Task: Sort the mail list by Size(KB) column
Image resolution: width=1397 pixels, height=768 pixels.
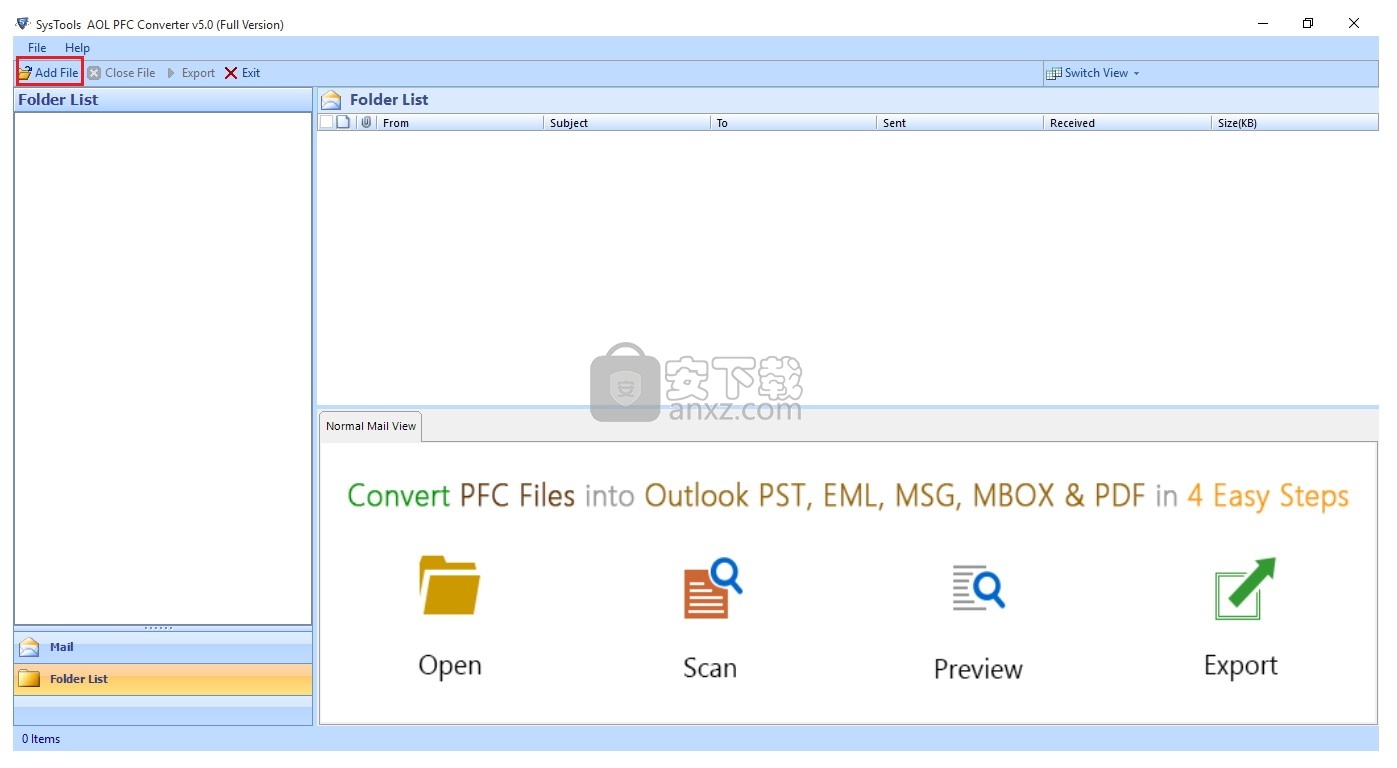Action: point(1295,123)
